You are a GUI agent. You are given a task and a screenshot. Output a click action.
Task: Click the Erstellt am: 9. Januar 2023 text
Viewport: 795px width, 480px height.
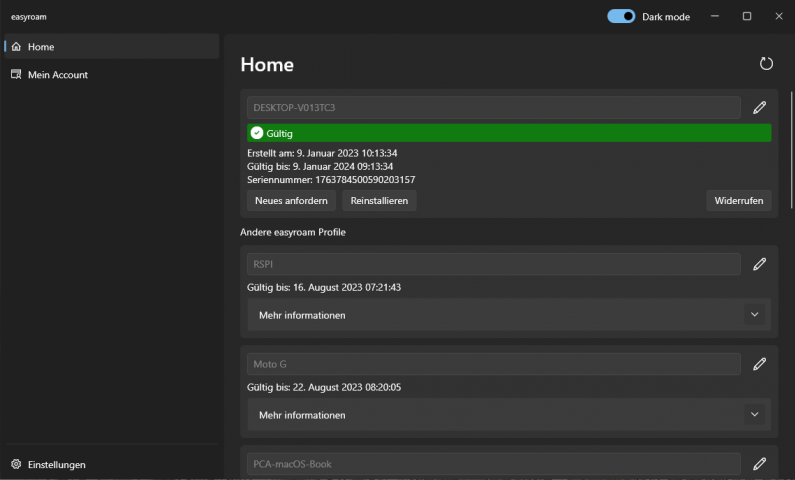pos(322,153)
